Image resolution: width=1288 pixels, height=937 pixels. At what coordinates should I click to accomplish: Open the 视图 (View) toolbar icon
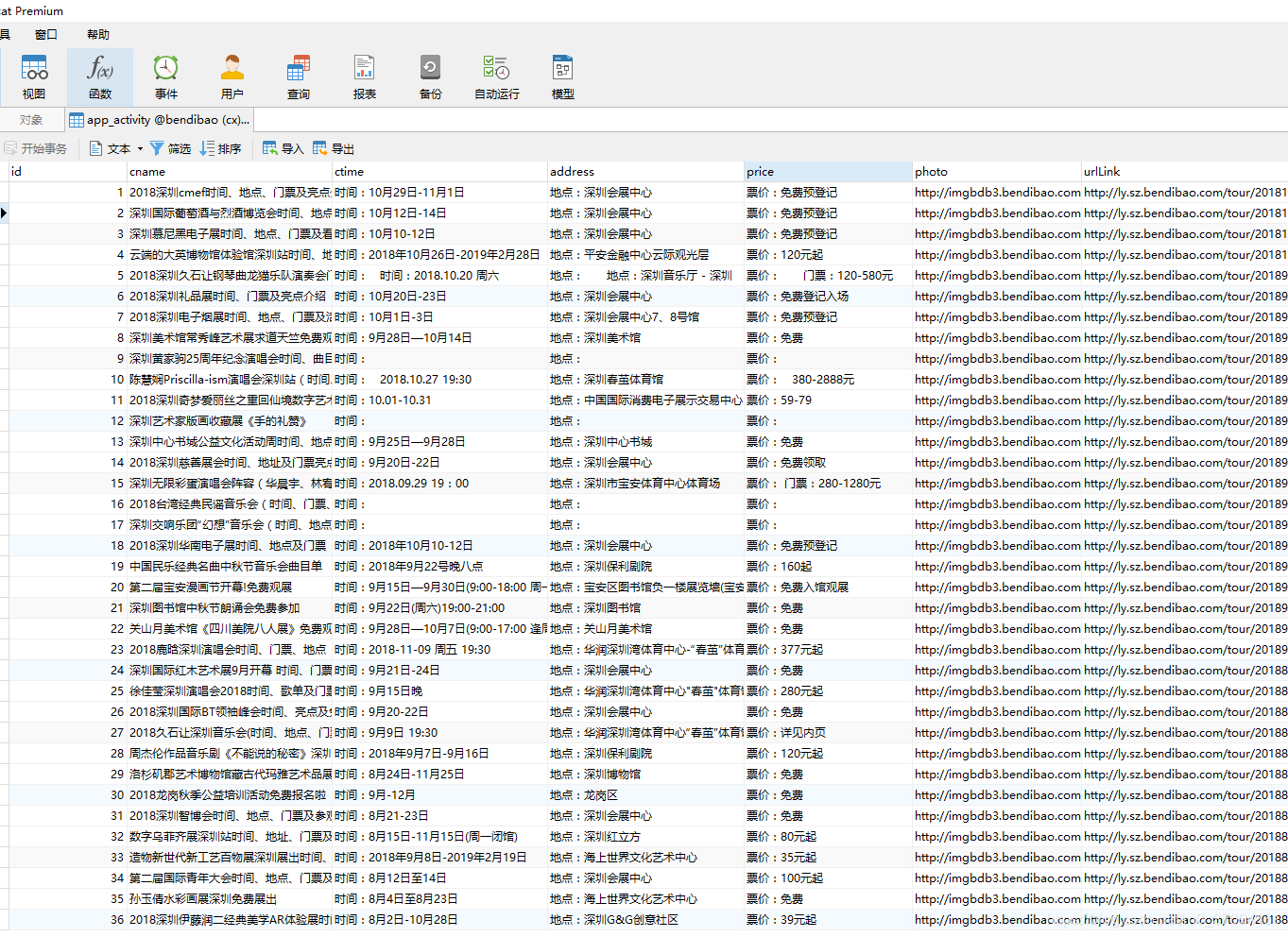click(34, 77)
